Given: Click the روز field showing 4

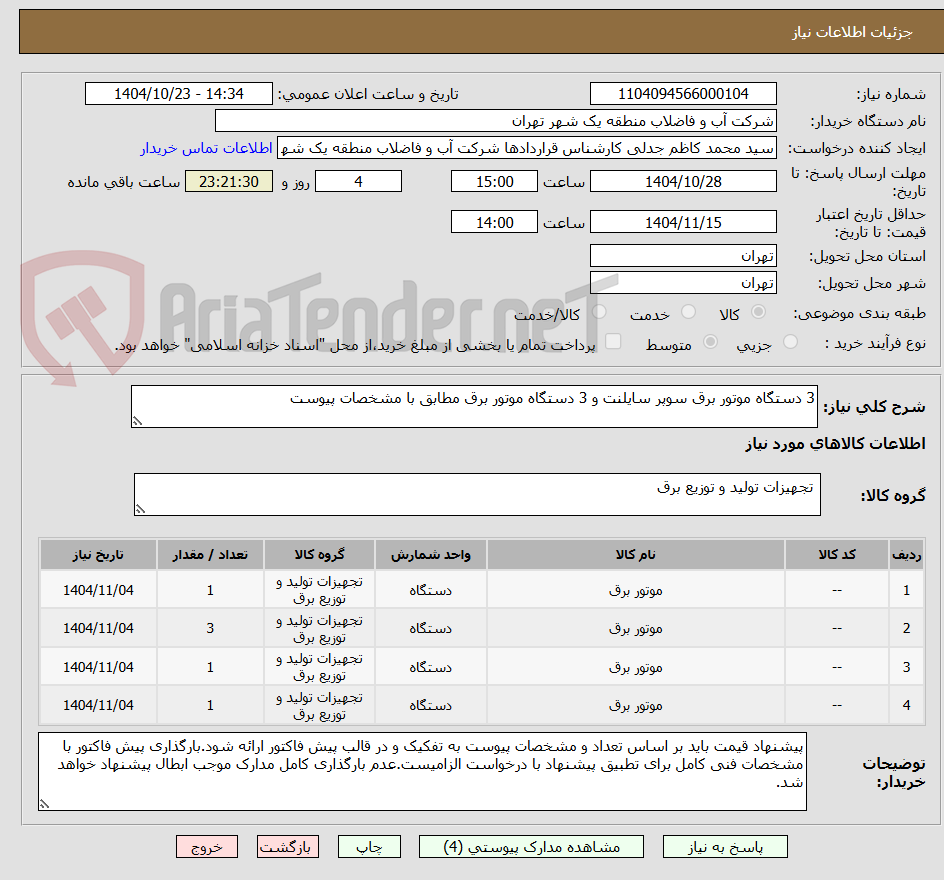Looking at the screenshot, I should (358, 181).
